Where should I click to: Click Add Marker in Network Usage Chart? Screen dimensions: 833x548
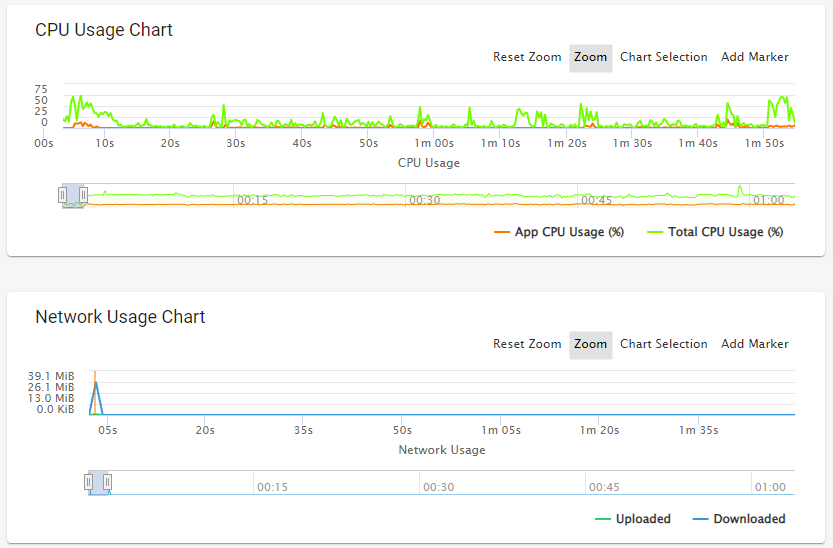click(x=754, y=344)
